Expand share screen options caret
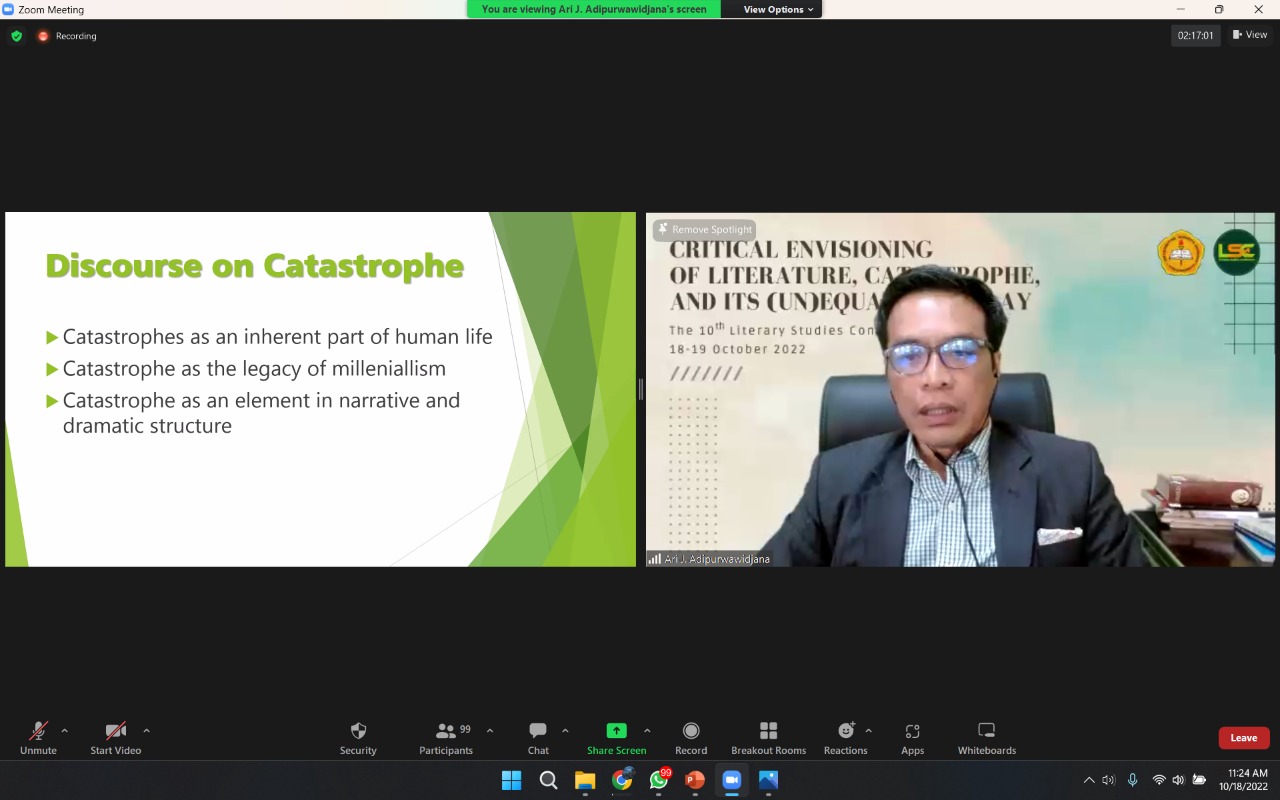 [647, 731]
